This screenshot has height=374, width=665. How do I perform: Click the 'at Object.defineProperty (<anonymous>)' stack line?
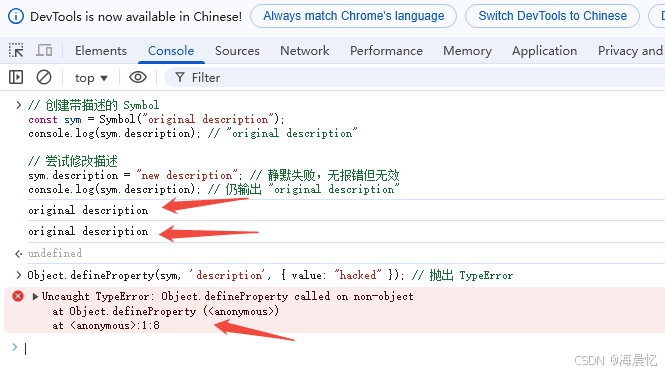(x=166, y=311)
